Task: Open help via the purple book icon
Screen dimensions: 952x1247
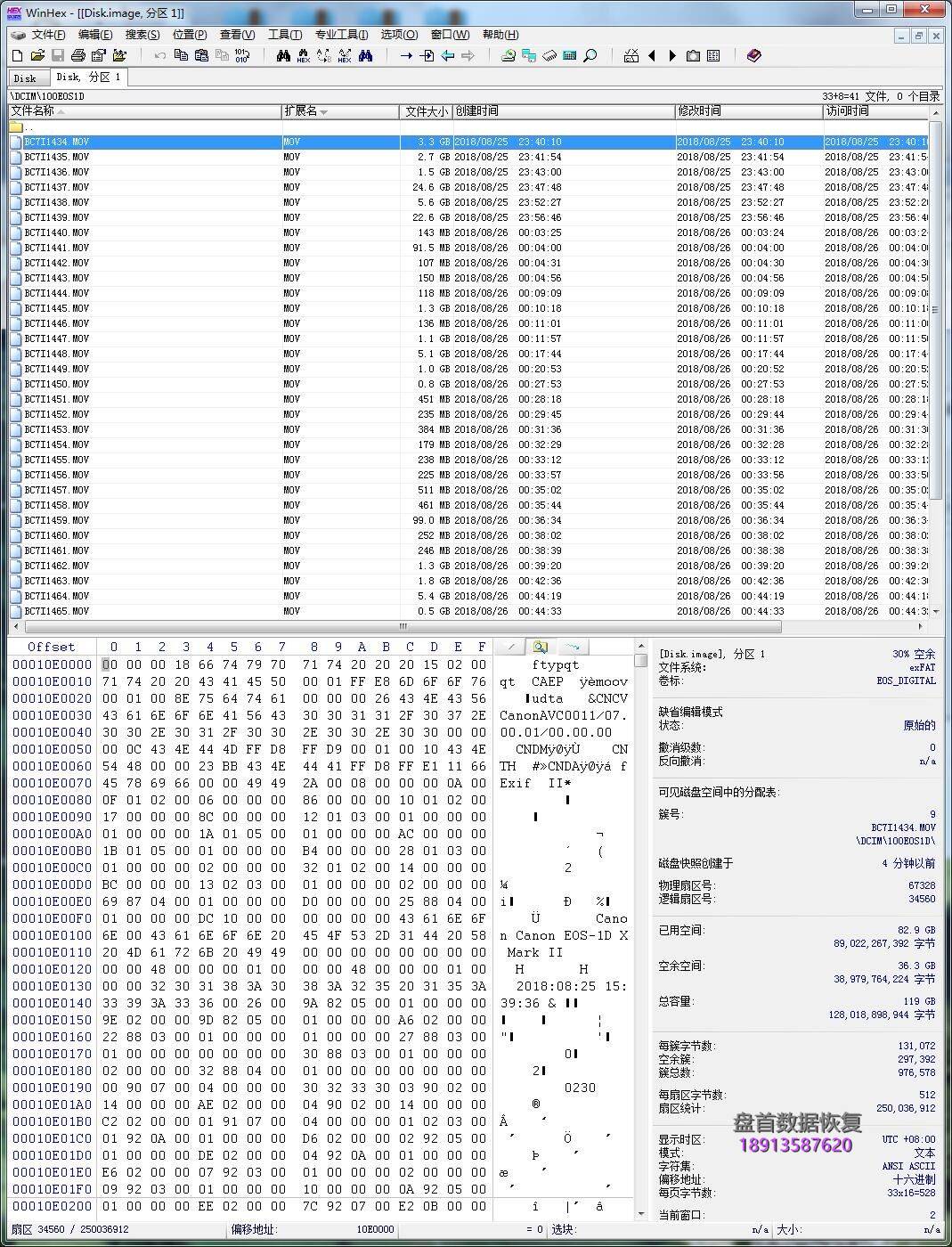Action: coord(753,55)
